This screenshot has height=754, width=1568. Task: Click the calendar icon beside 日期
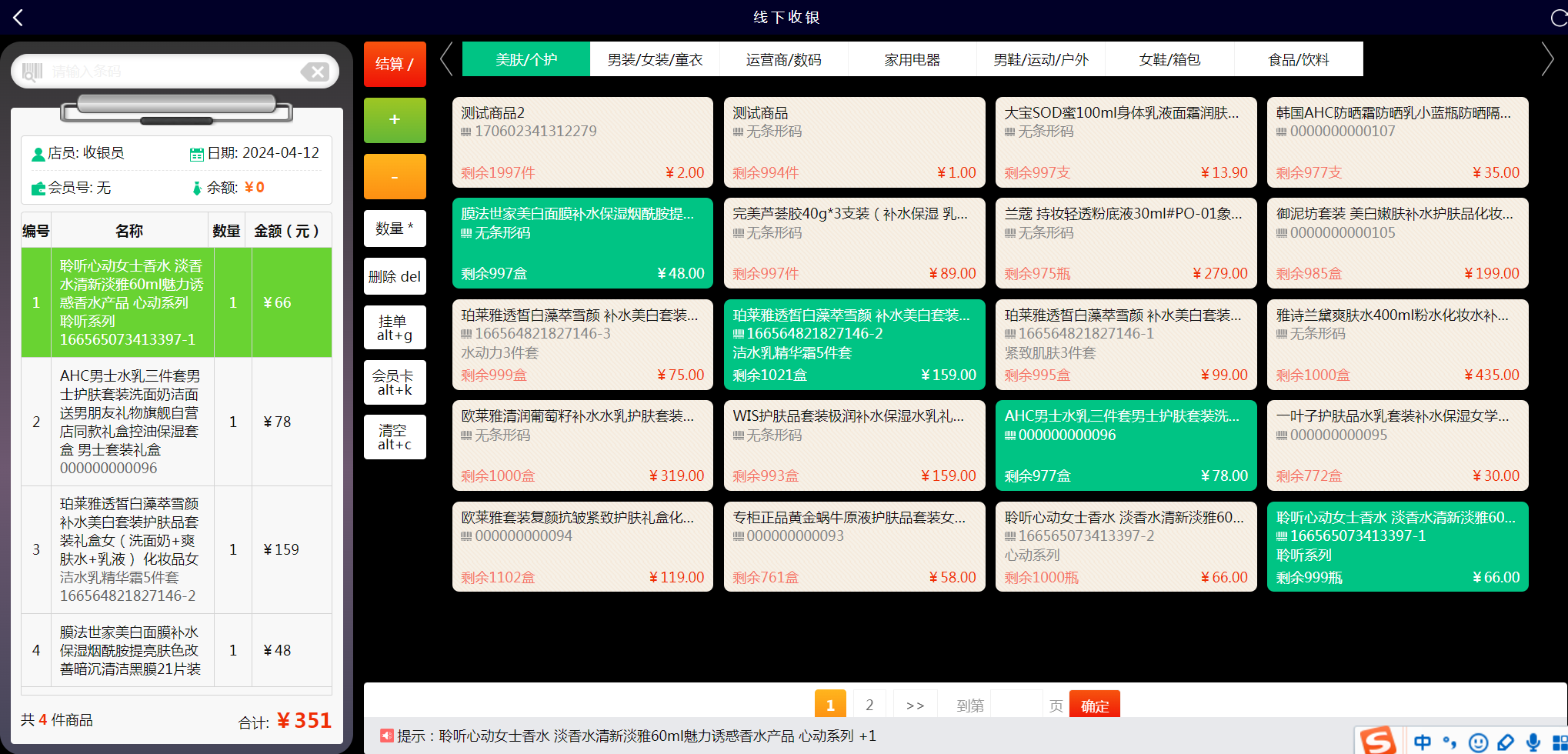(197, 154)
